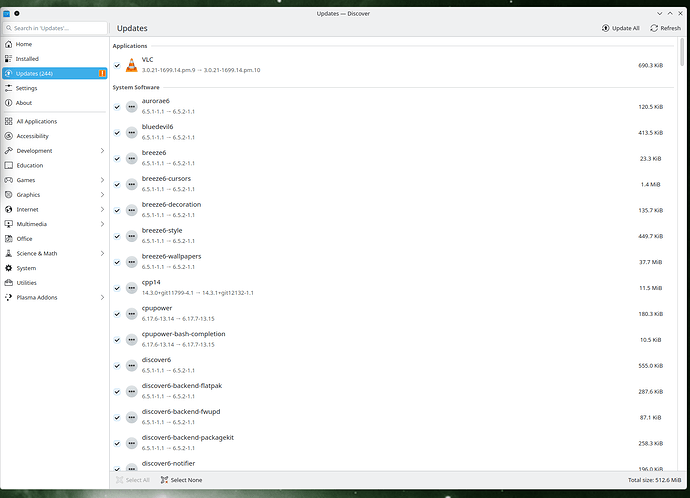Image resolution: width=690 pixels, height=498 pixels.
Task: Click the Select All button
Action: 133,480
